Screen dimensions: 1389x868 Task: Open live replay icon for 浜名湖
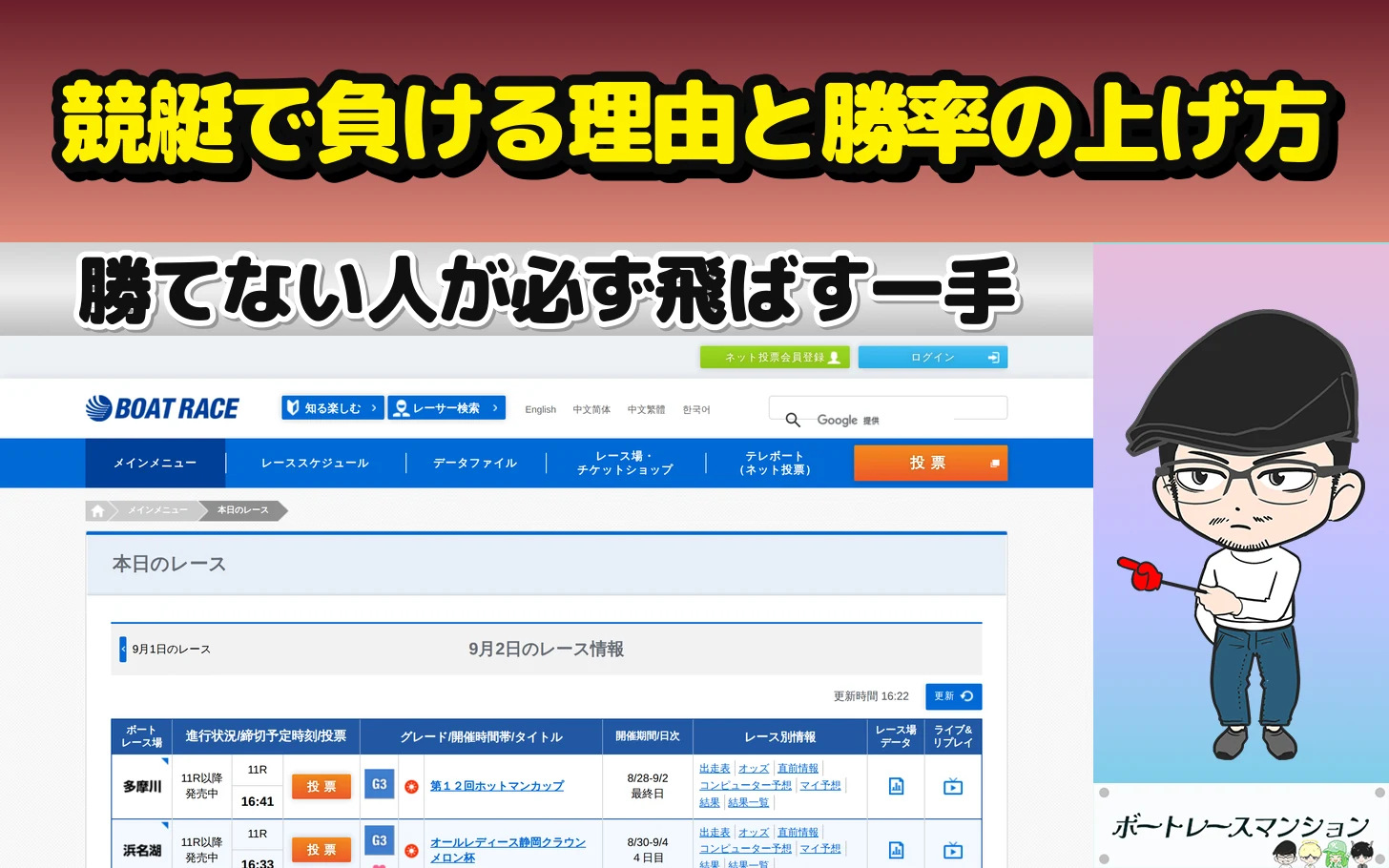(x=953, y=850)
